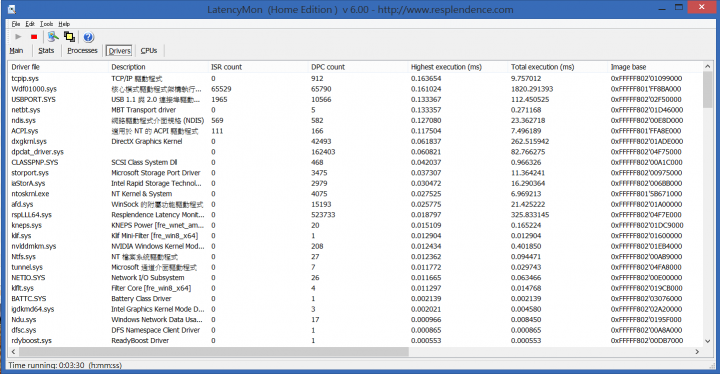Click the horizontal scrollbar thumb
This screenshot has width=720, height=374.
[214, 351]
